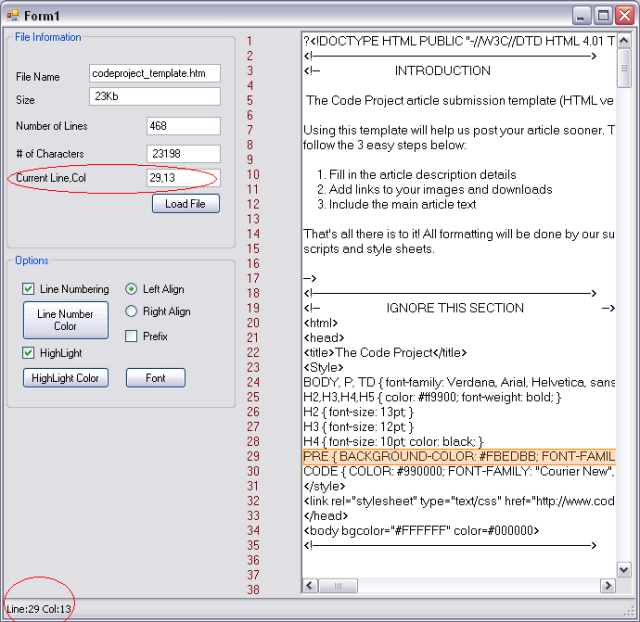The width and height of the screenshot is (640, 622).
Task: Click the horizontal scrollbar right arrow
Action: click(608, 586)
